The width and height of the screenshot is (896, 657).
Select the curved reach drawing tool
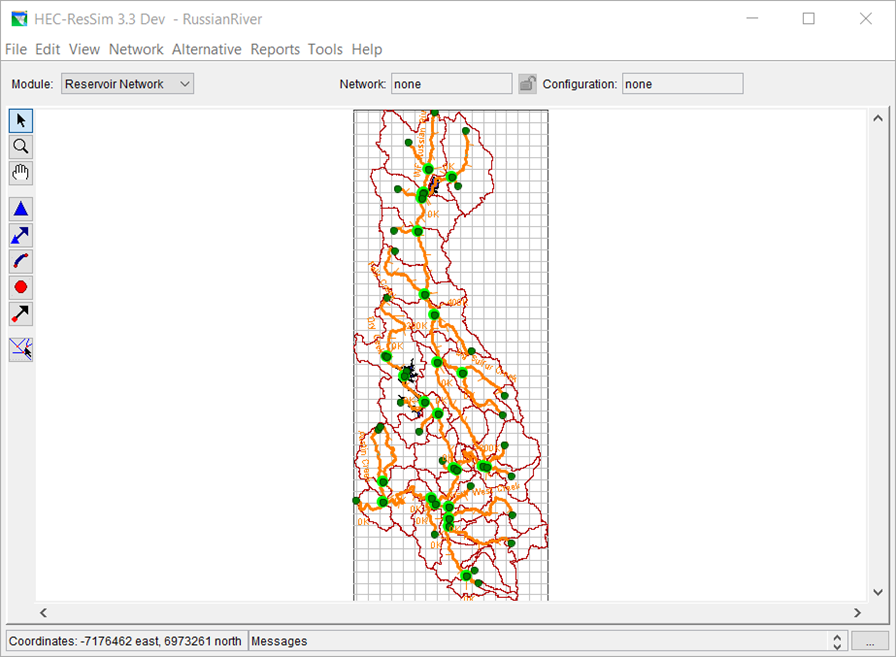click(21, 261)
